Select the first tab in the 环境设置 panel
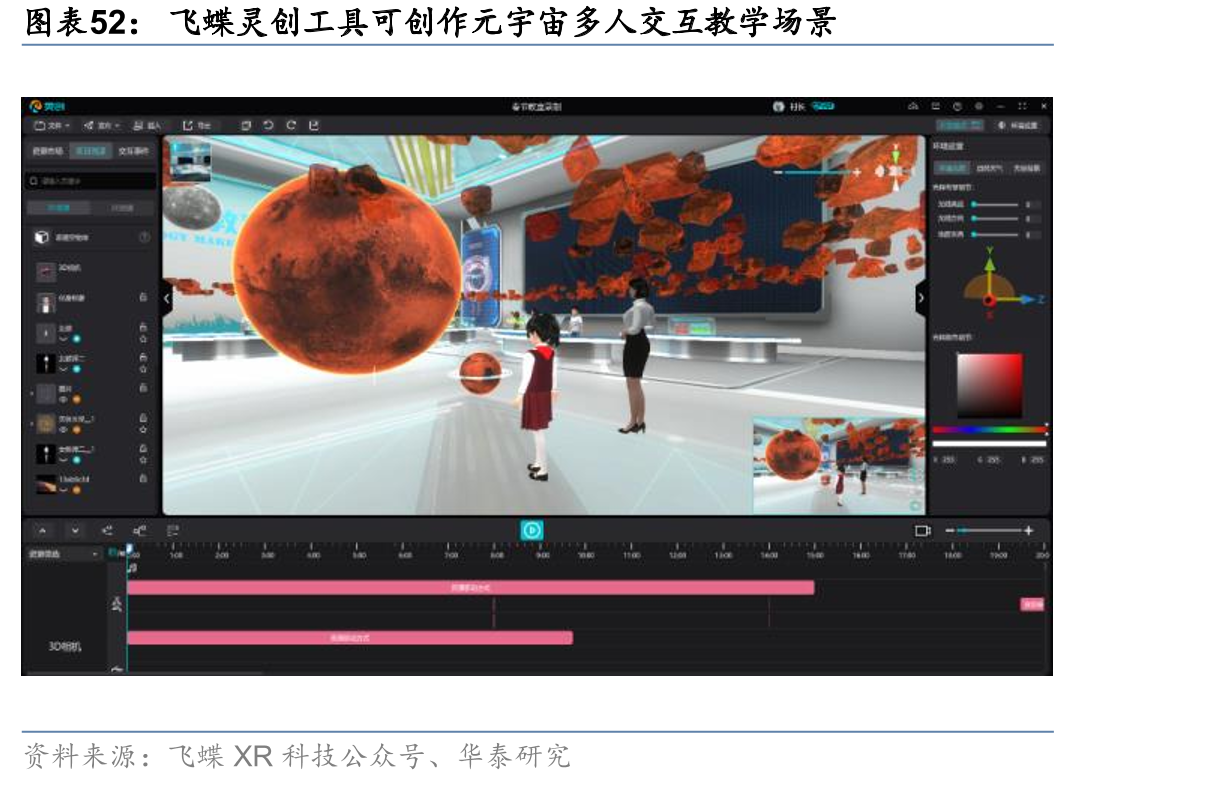This screenshot has height=786, width=1206. click(950, 168)
